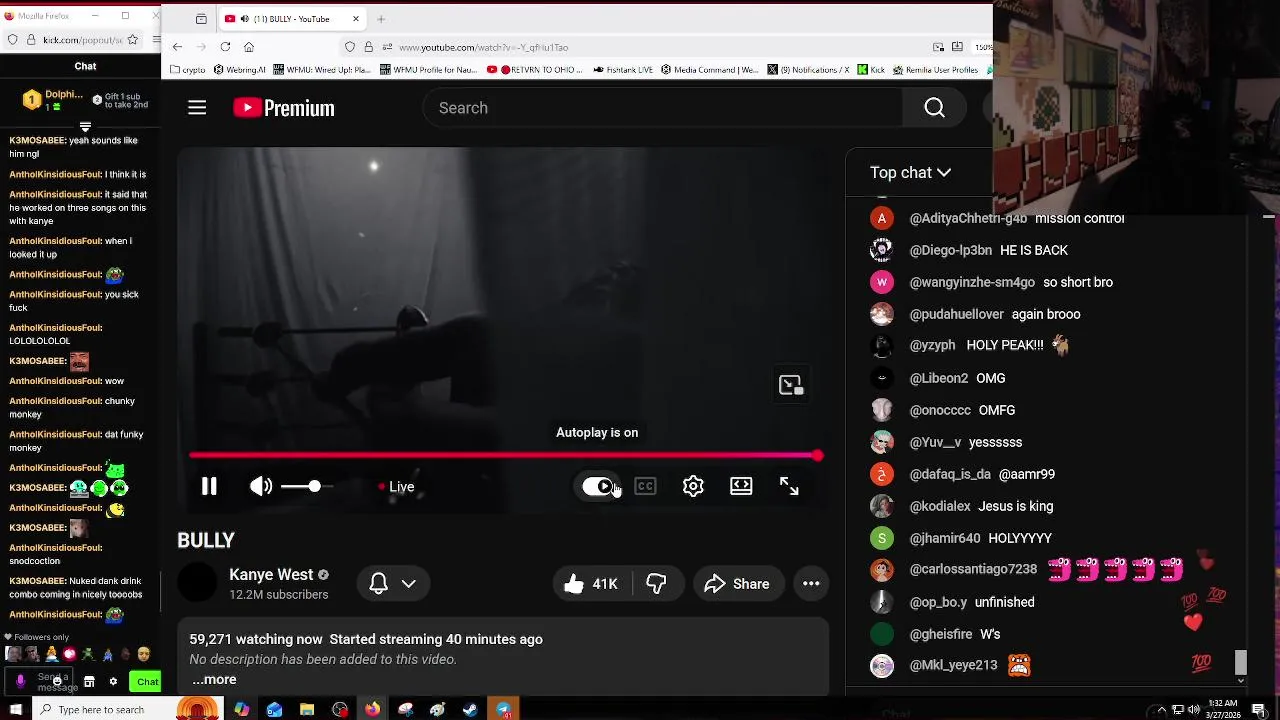Screen dimensions: 1280x720
Task: Jump to the Live indicator
Action: point(397,487)
